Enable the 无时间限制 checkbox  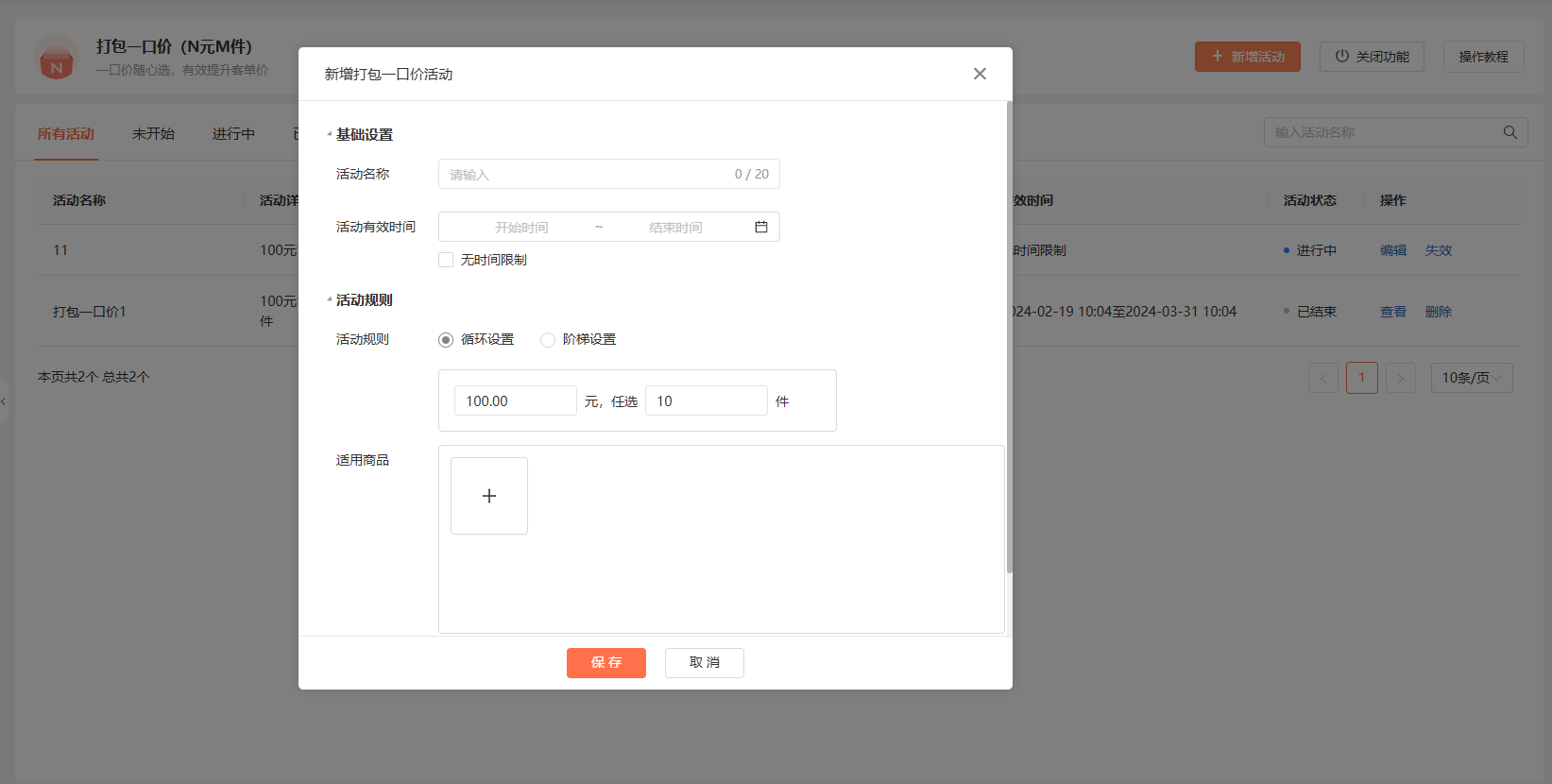(x=446, y=260)
